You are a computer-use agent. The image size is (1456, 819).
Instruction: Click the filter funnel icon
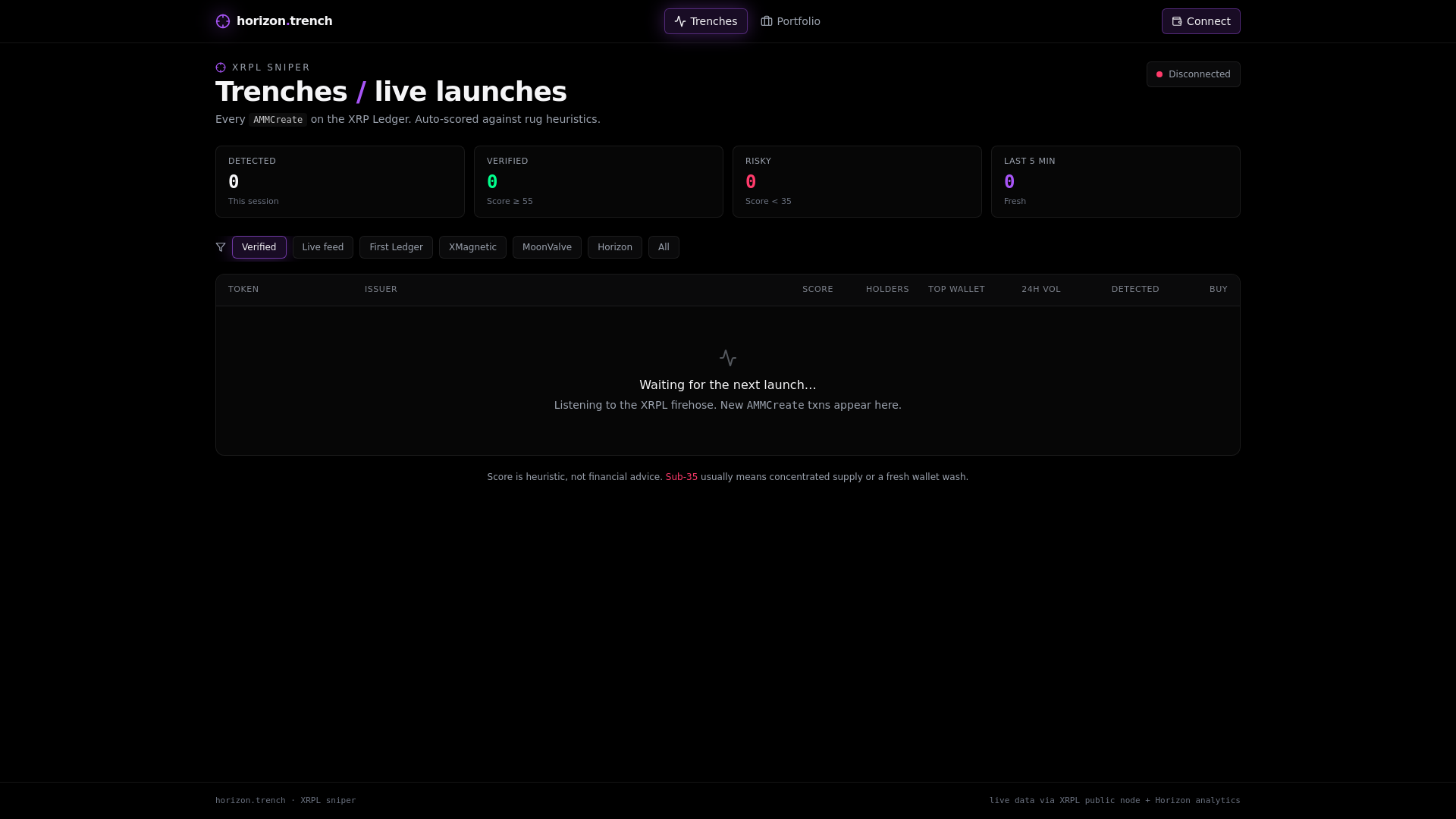click(x=221, y=247)
